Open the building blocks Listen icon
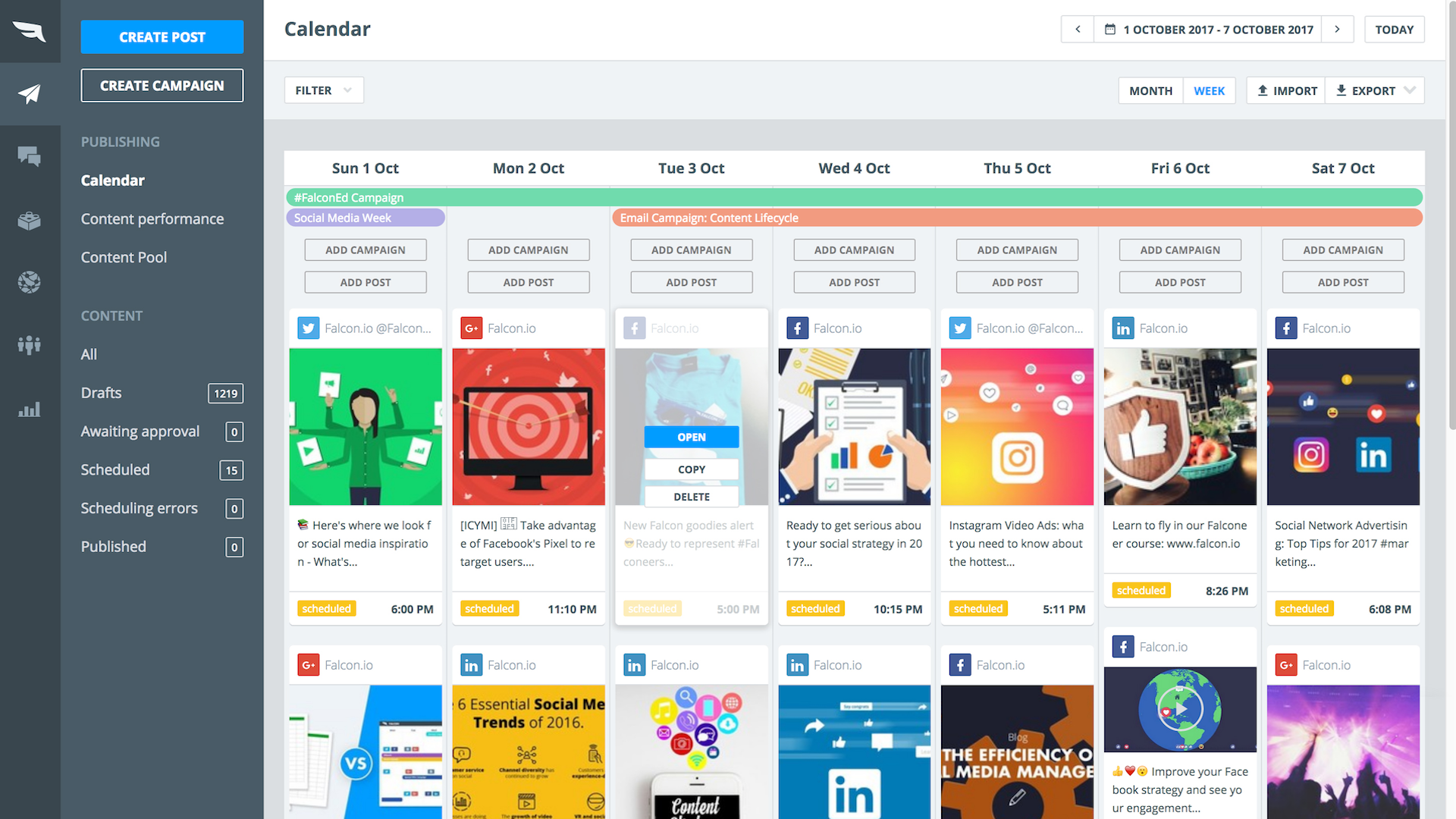The height and width of the screenshot is (819, 1456). point(30,220)
